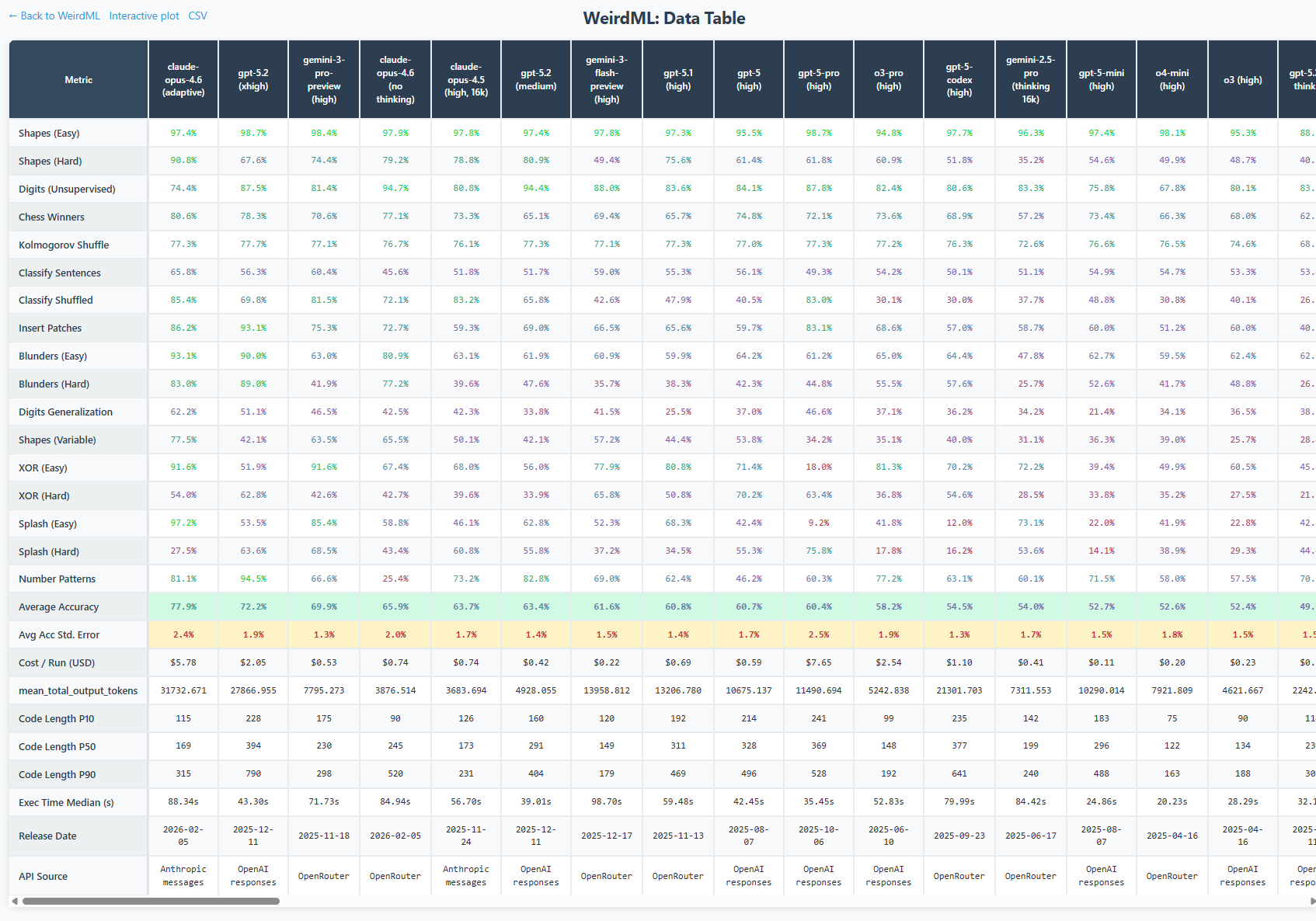Click the Shapes (Easy) row label

pyautogui.click(x=49, y=133)
